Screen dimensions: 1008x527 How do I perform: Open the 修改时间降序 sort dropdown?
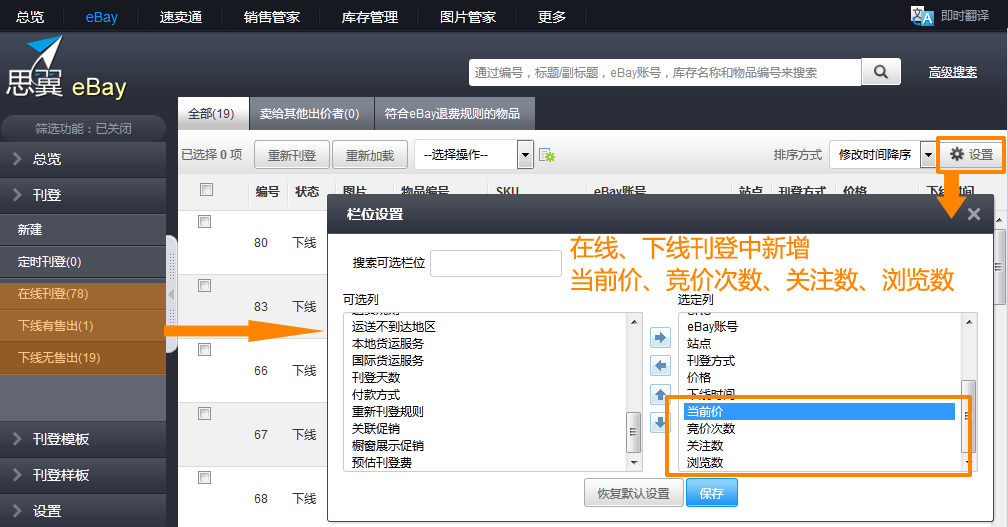(881, 154)
